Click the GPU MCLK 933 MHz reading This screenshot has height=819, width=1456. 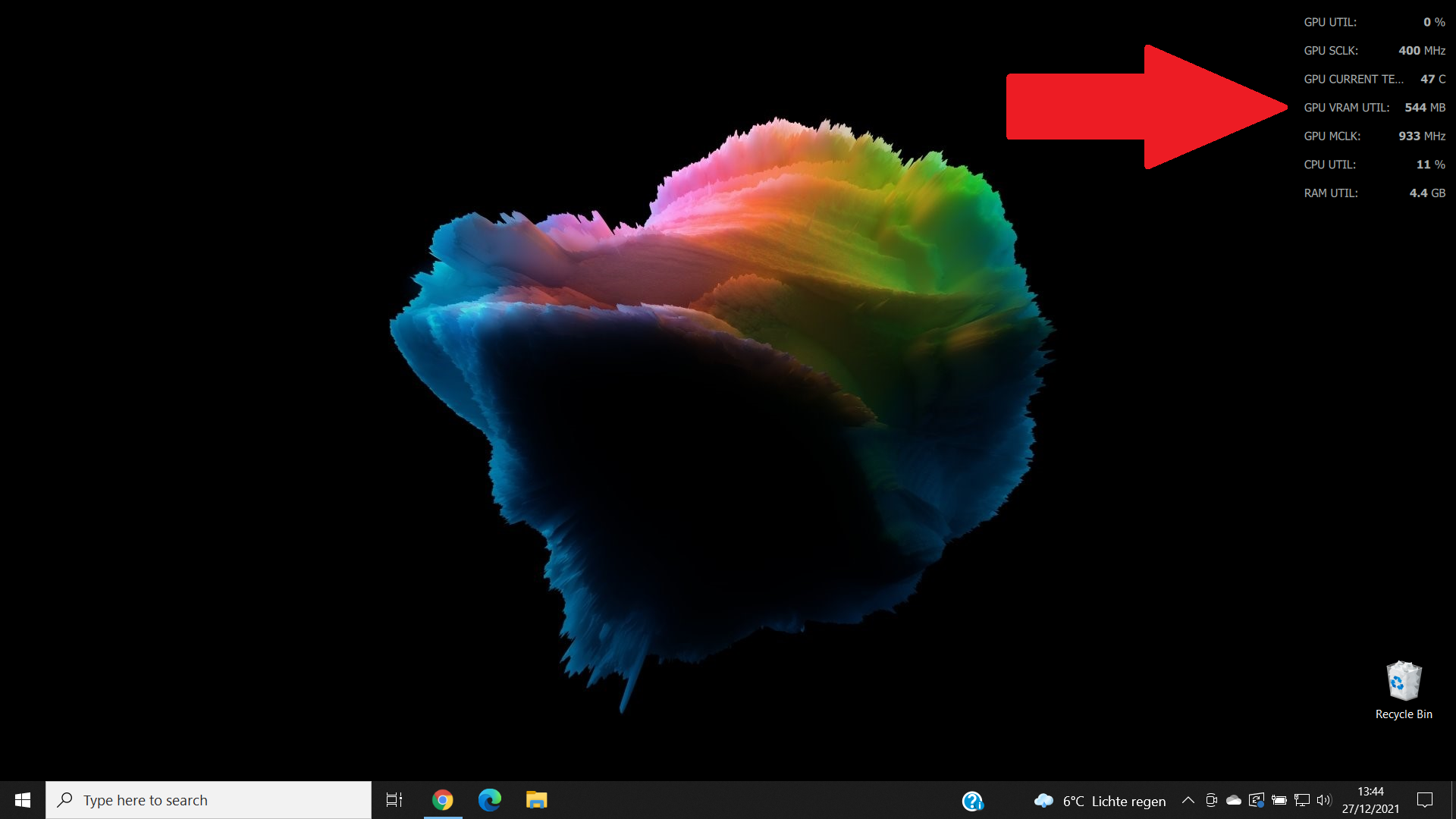(1374, 136)
